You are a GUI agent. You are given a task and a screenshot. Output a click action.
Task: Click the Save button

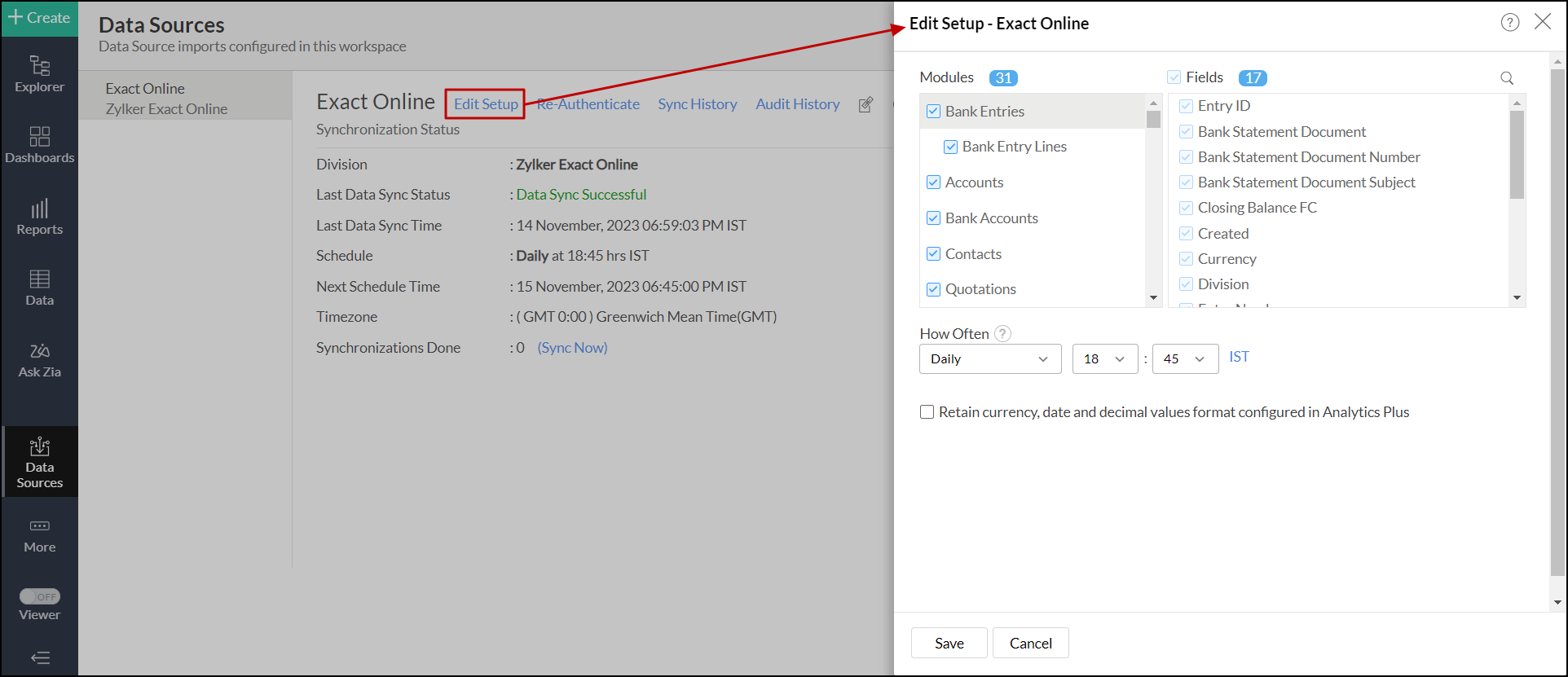949,643
